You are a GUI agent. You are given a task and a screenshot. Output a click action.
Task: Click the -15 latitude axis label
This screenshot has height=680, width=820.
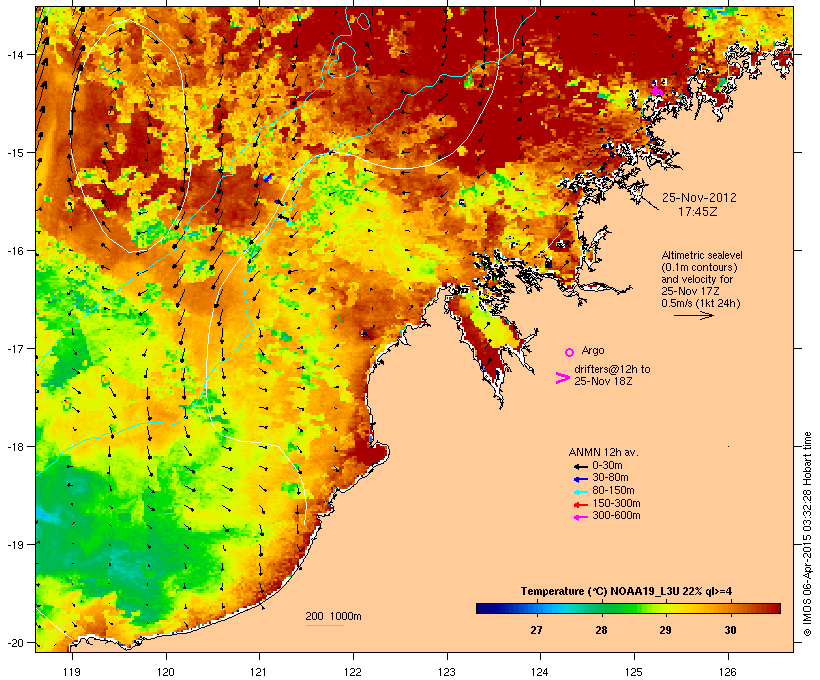(x=14, y=153)
